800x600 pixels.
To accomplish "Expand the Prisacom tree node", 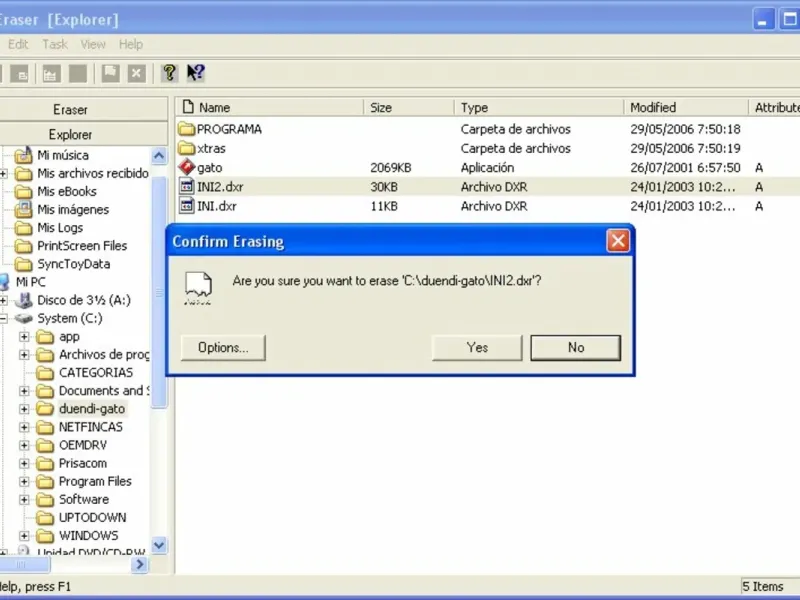I will [x=24, y=463].
